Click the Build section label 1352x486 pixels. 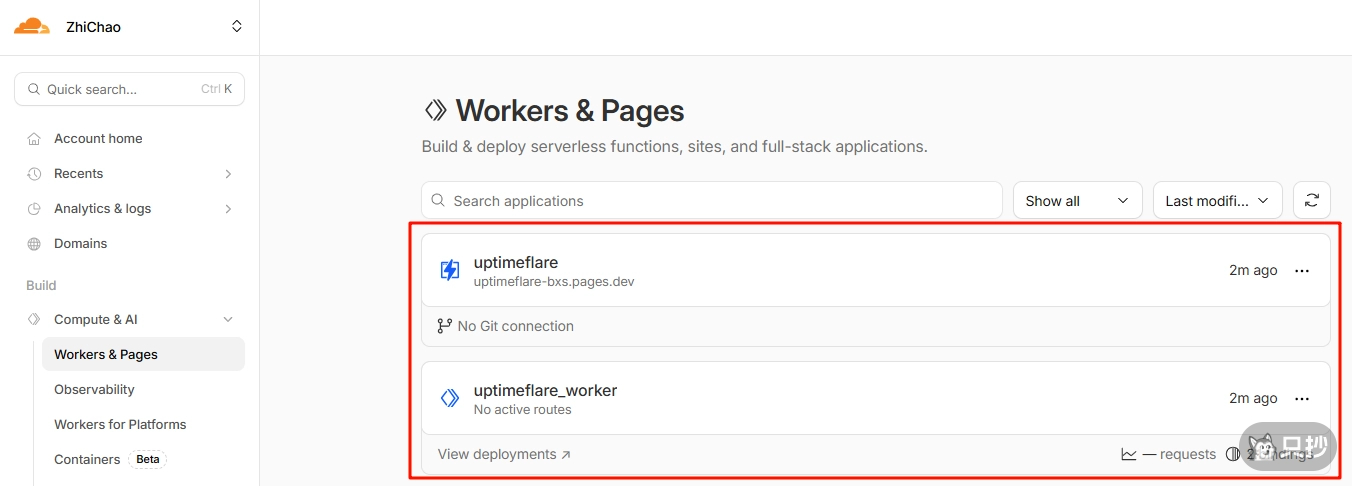pos(41,285)
